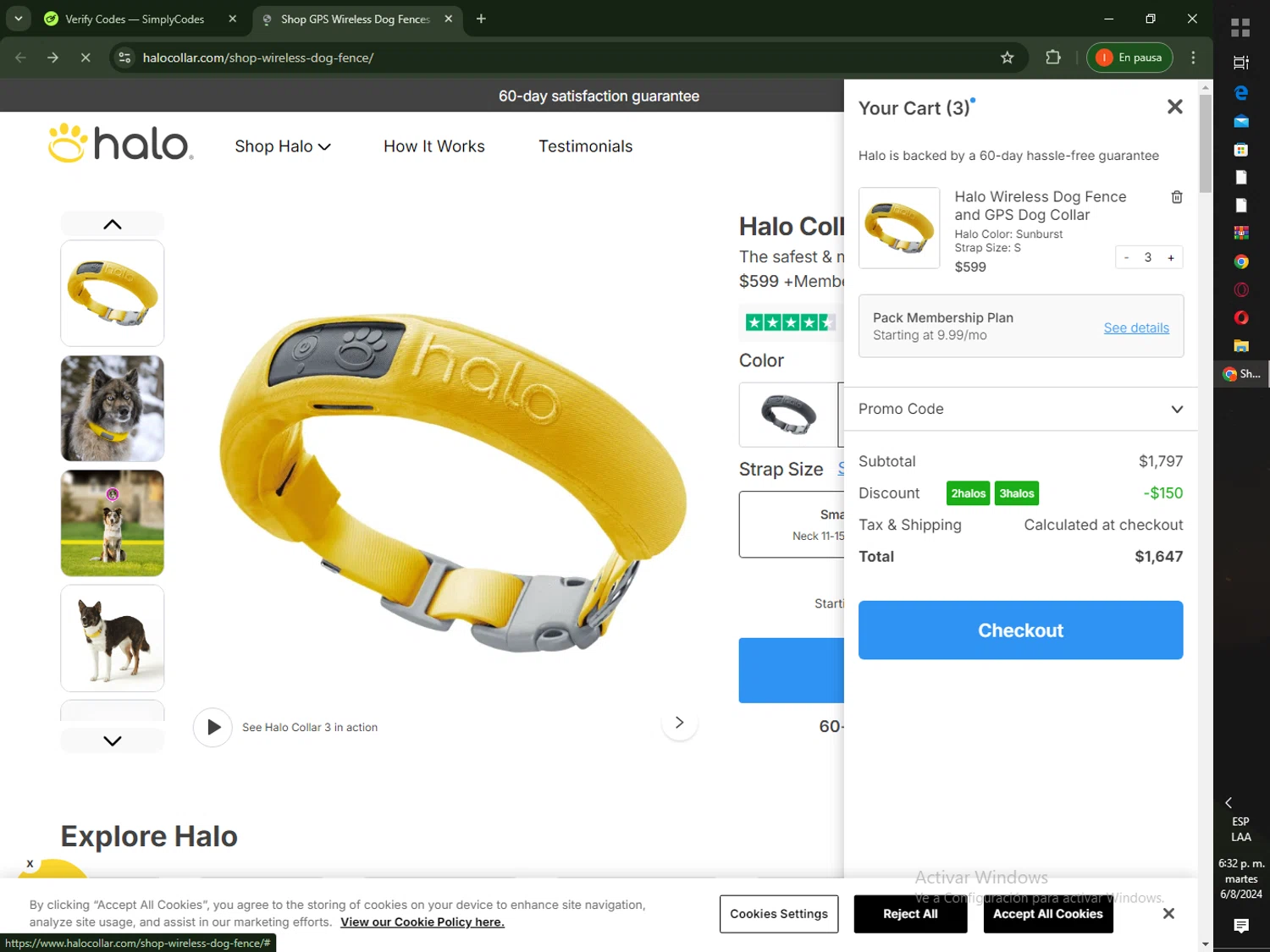Open File Explorer from taskbar
This screenshot has width=1270, height=952.
click(1240, 345)
